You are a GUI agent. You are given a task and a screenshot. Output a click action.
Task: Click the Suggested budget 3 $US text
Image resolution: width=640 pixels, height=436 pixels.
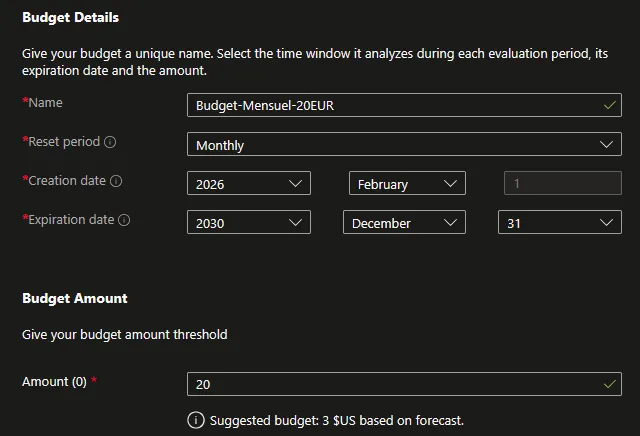click(x=337, y=420)
